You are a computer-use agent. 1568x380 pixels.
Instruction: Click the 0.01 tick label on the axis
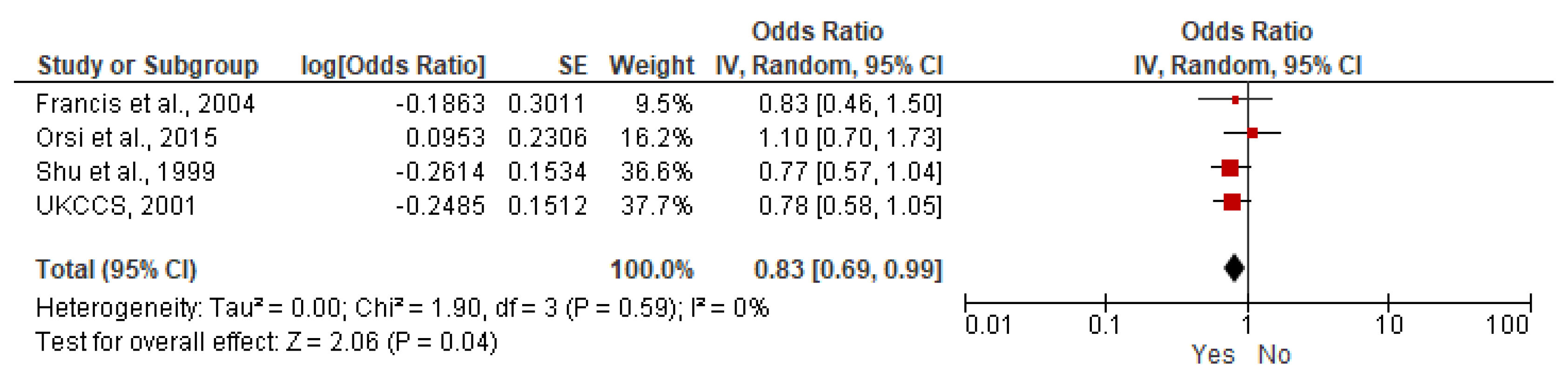click(x=988, y=325)
